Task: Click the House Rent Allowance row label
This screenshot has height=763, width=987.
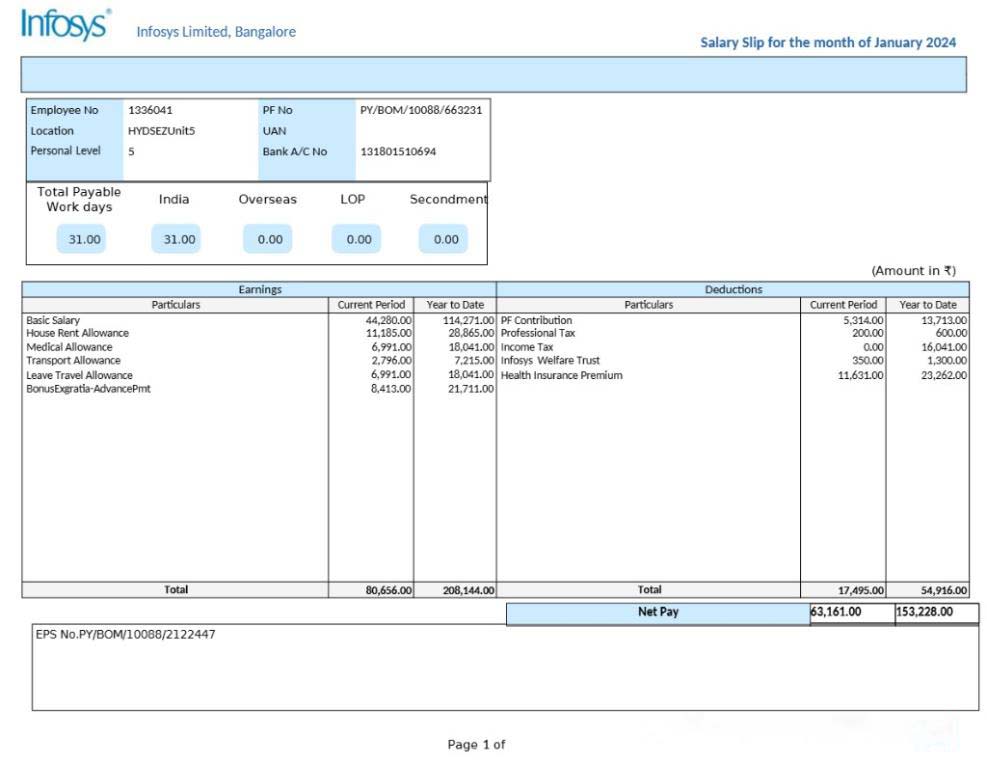Action: tap(78, 333)
